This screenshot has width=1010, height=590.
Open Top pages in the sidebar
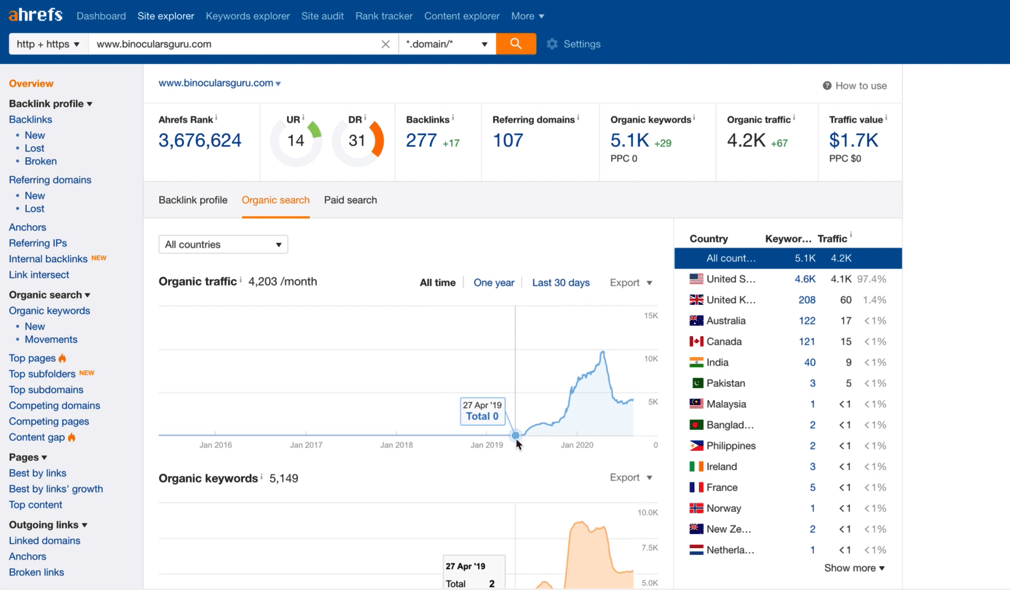[32, 358]
